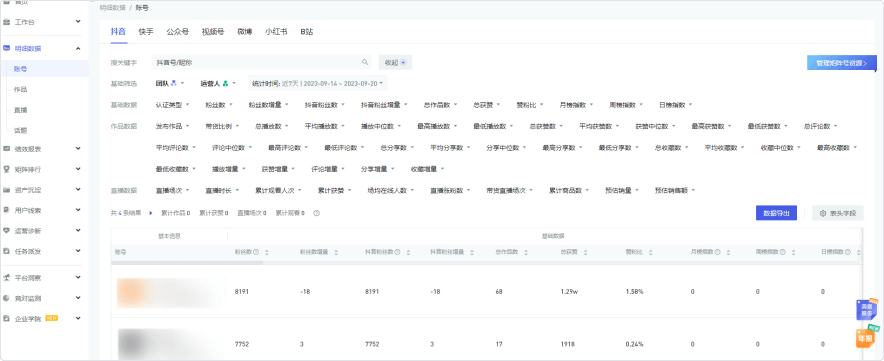Click the 运营诊断 sidebar icon
884x361 pixels.
tap(6, 230)
